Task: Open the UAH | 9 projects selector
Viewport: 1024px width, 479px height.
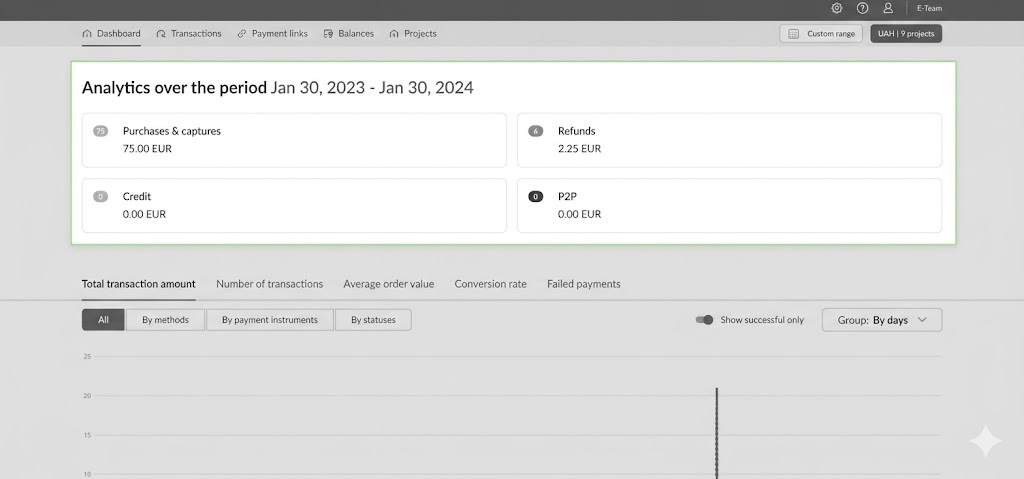Action: [905, 34]
